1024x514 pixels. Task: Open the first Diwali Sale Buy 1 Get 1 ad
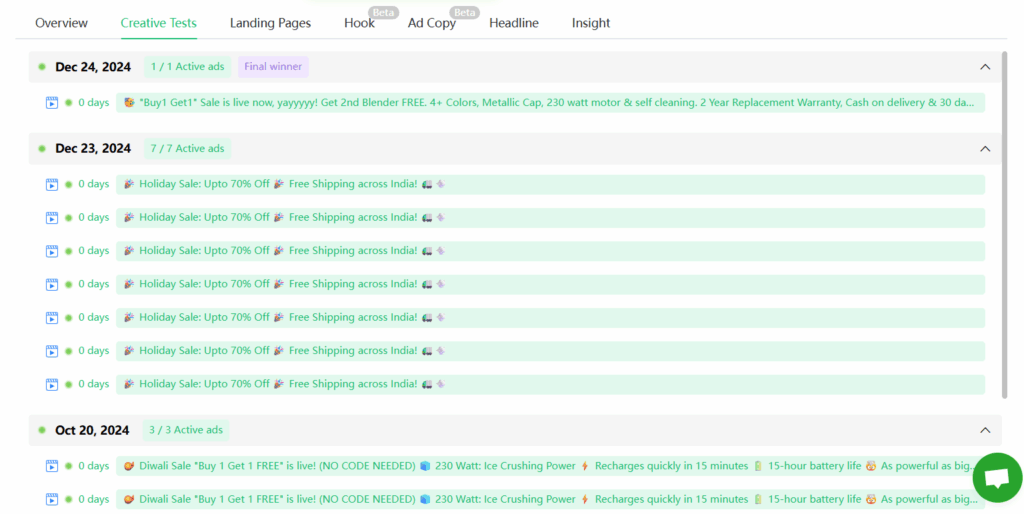(551, 466)
